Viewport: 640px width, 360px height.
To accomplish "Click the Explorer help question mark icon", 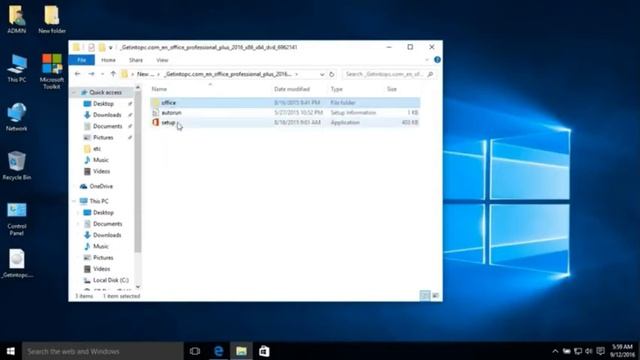I will click(437, 60).
